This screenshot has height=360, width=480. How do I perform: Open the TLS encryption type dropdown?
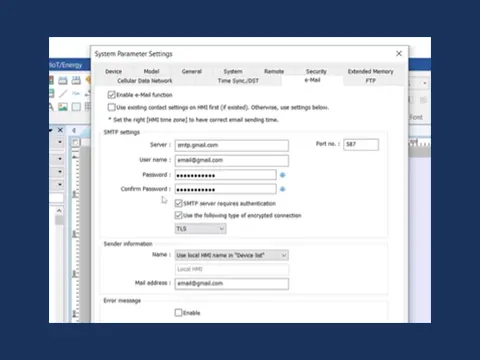click(x=200, y=229)
